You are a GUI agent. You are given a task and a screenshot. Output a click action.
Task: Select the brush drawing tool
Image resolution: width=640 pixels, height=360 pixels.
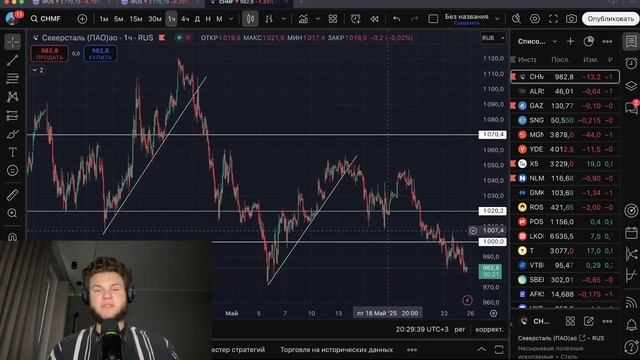pyautogui.click(x=13, y=134)
